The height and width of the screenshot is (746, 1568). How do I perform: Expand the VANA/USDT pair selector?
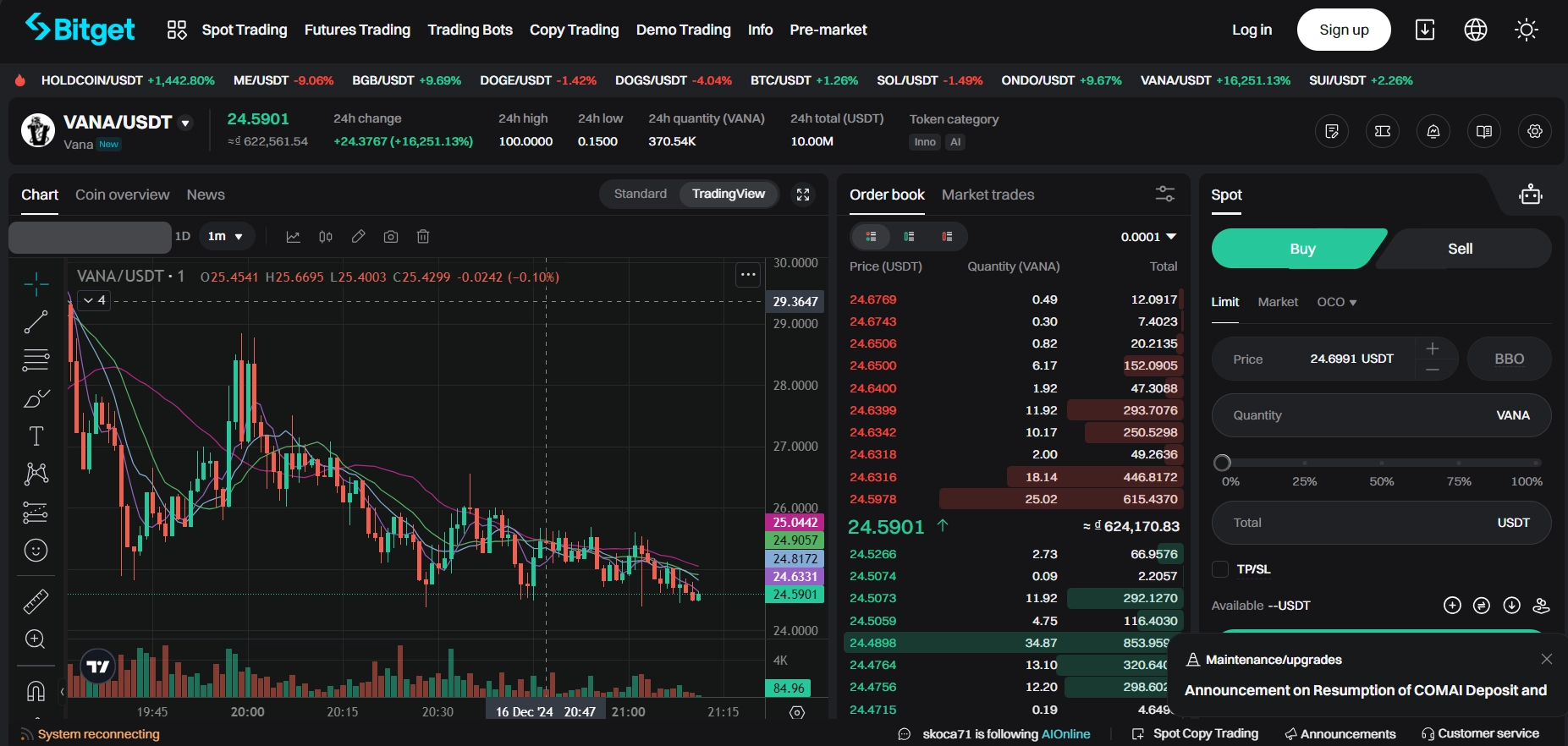185,123
